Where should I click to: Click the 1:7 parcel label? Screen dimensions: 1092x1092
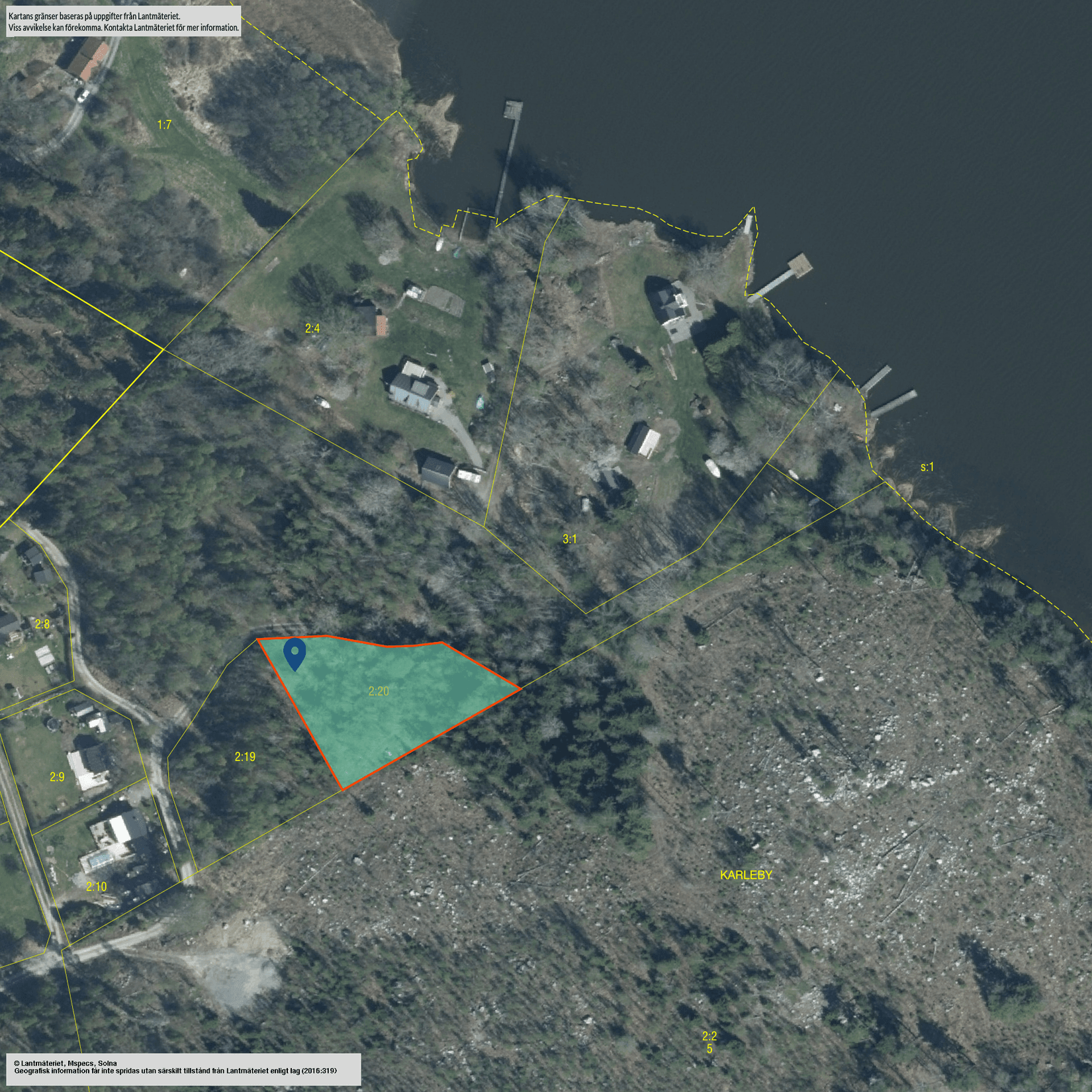pos(164,124)
